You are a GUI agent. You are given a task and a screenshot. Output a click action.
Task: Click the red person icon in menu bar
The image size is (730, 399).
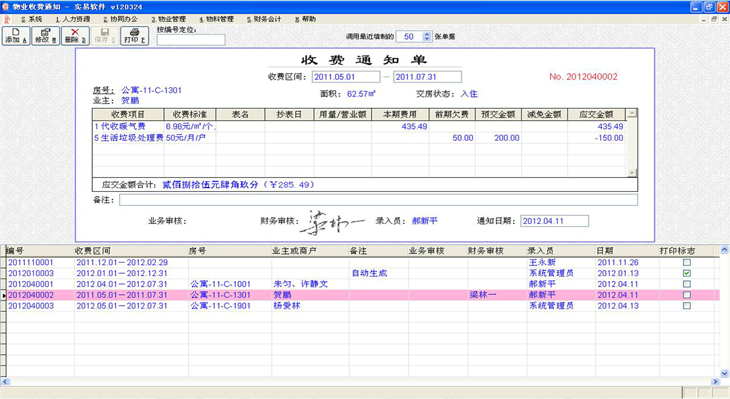pos(7,19)
